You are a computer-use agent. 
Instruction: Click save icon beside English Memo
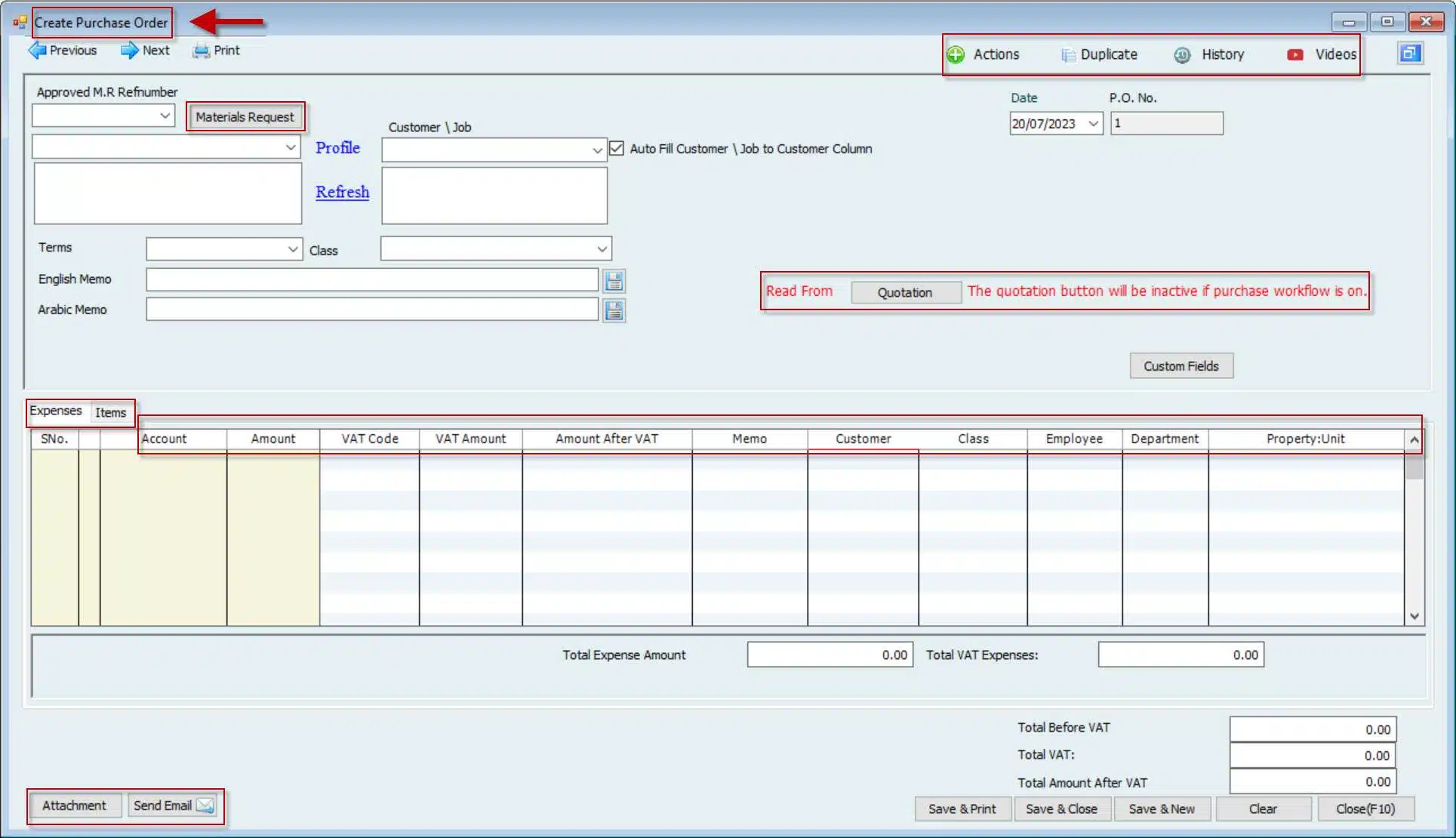(614, 281)
